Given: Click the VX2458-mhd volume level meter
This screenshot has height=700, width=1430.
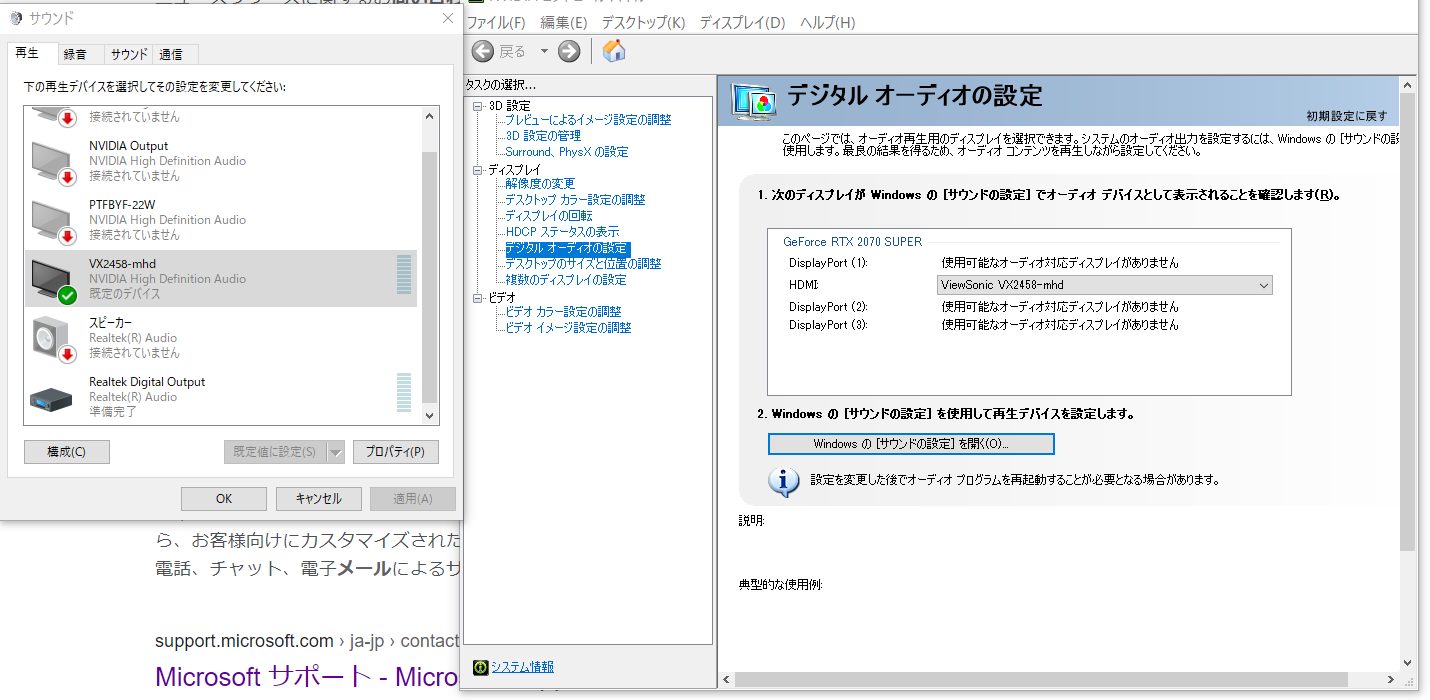Looking at the screenshot, I should click(x=404, y=274).
